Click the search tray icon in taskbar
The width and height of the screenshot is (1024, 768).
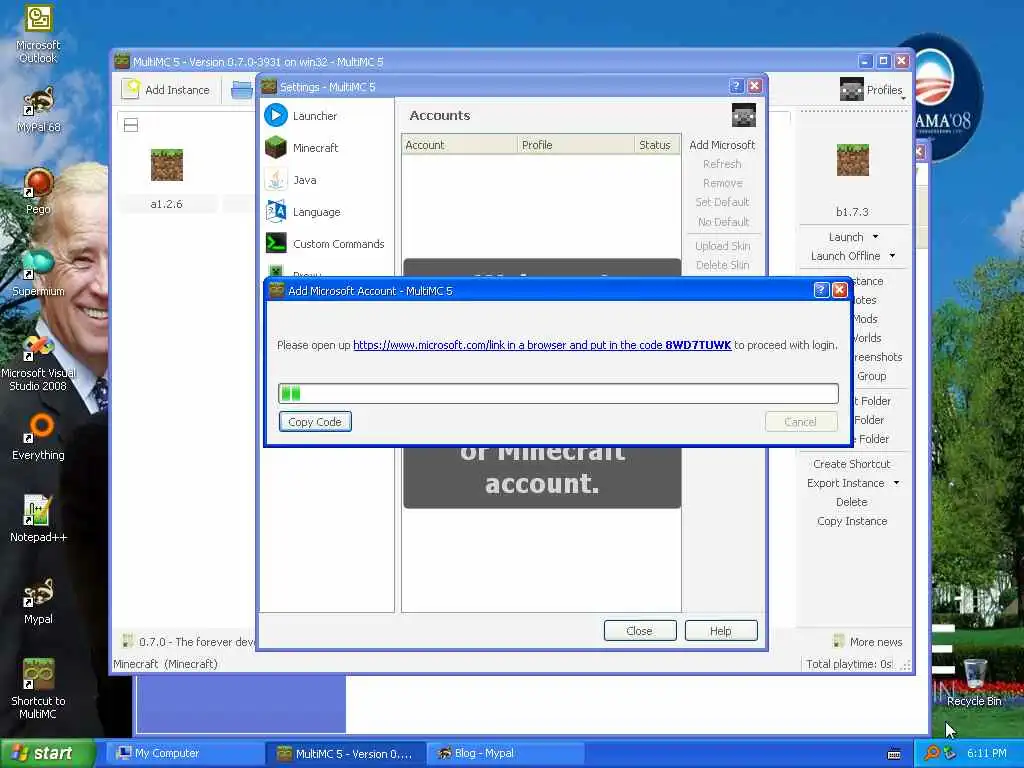pyautogui.click(x=931, y=753)
